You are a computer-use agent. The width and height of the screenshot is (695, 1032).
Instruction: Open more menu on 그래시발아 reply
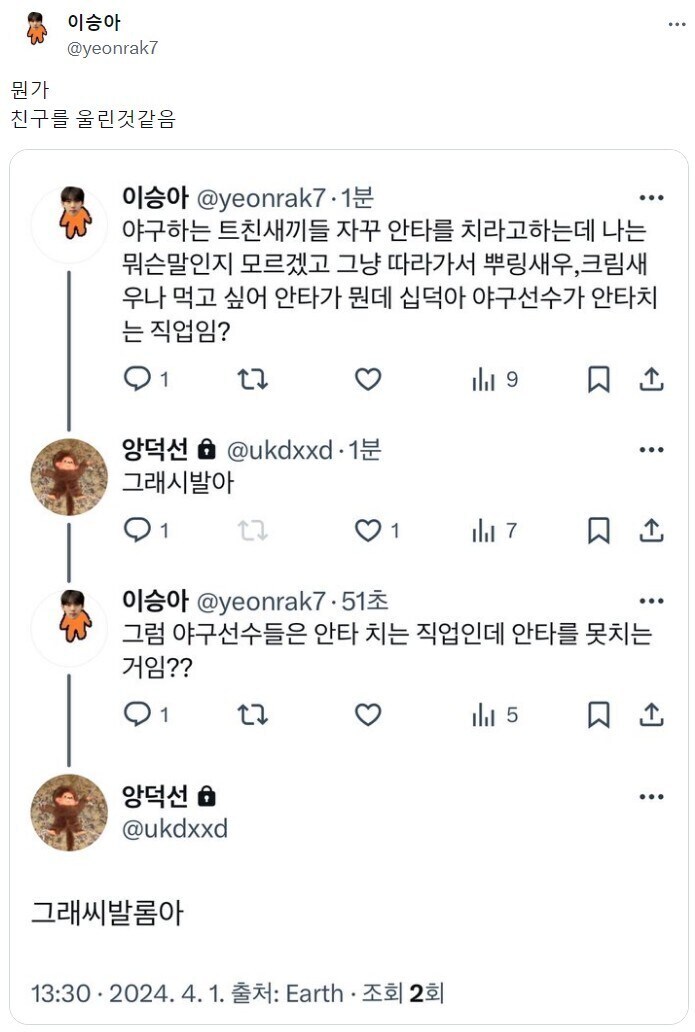[x=651, y=450]
